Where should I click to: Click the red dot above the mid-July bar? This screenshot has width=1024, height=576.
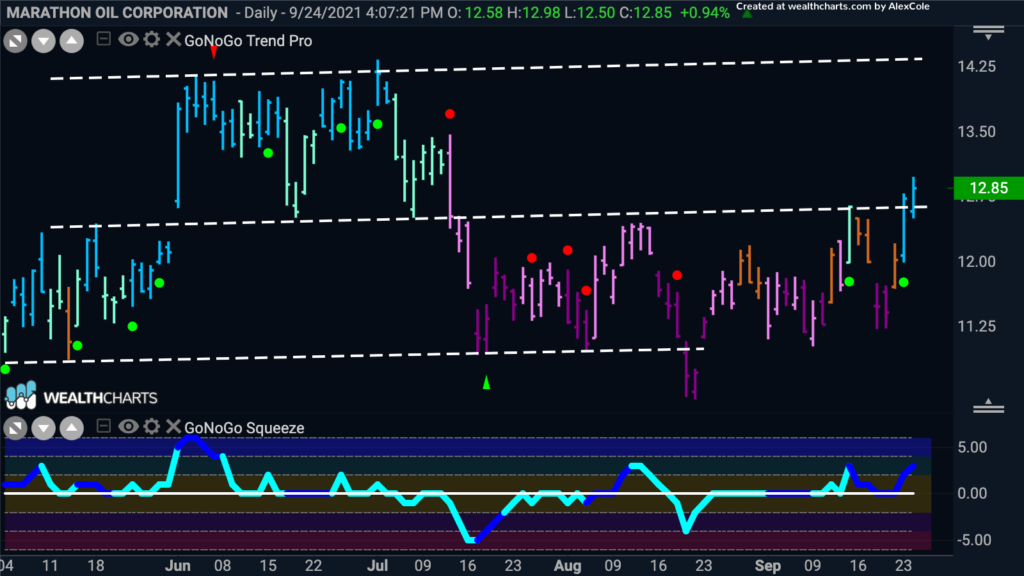[x=449, y=114]
